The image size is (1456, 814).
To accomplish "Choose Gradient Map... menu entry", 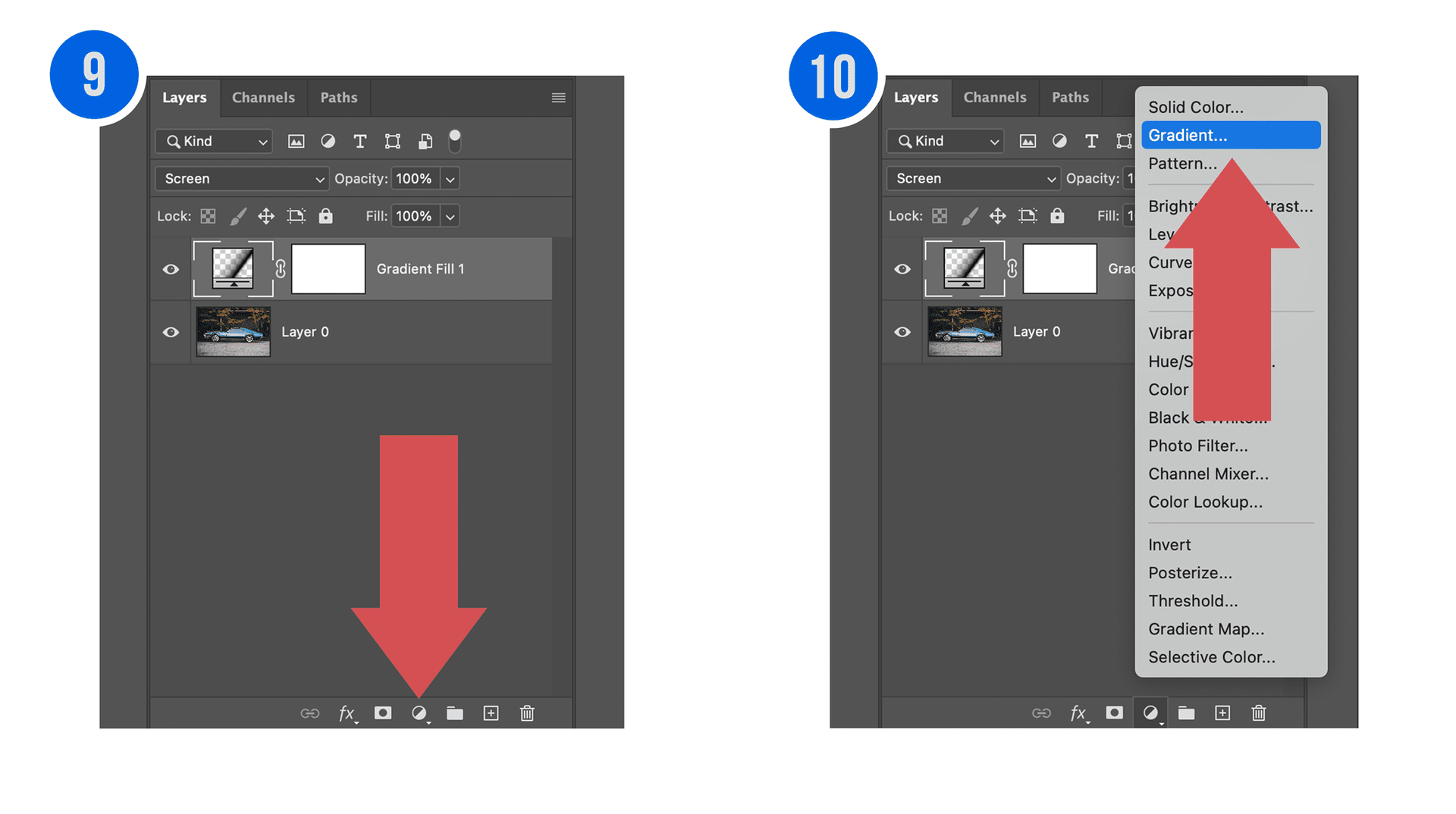I will click(x=1231, y=629).
